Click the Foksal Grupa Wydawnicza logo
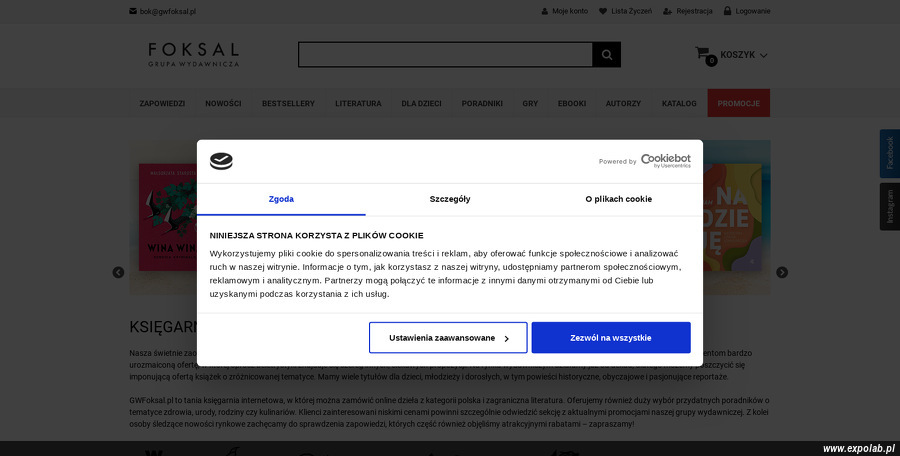 [193, 55]
